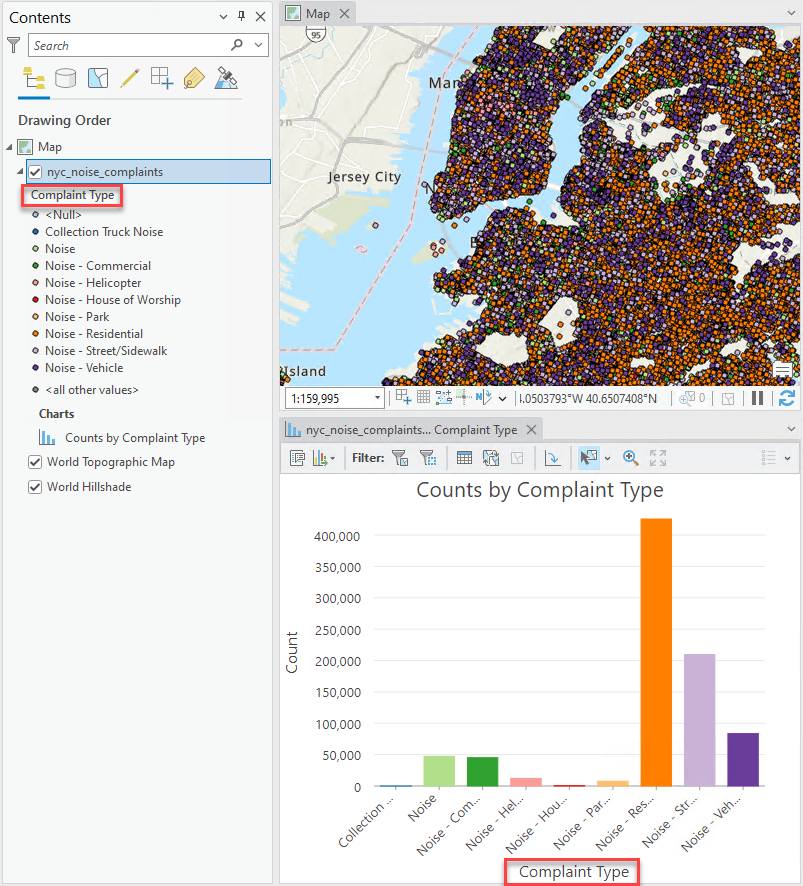The height and width of the screenshot is (886, 803).
Task: Open Counts by Complaint Type chart
Action: click(x=134, y=438)
